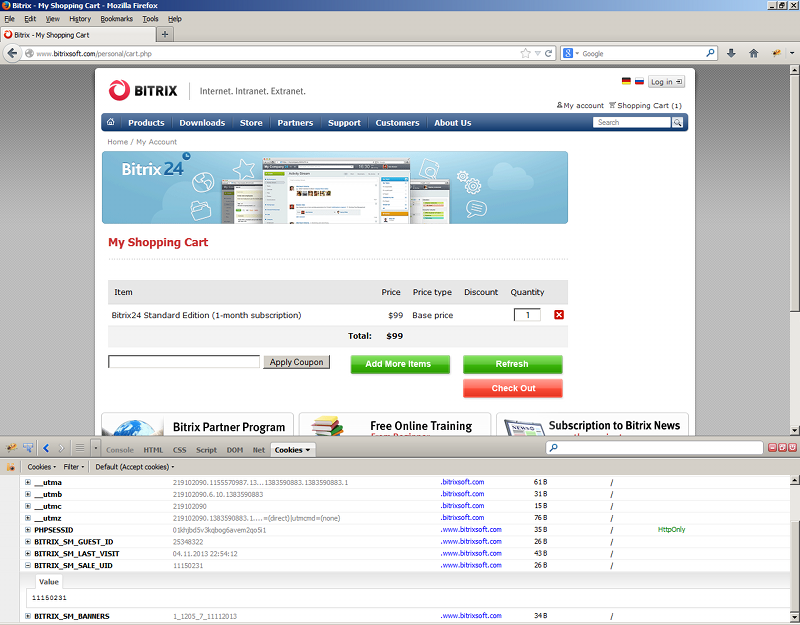This screenshot has height=625, width=800.
Task: Click the Firebug search input field
Action: 655,448
